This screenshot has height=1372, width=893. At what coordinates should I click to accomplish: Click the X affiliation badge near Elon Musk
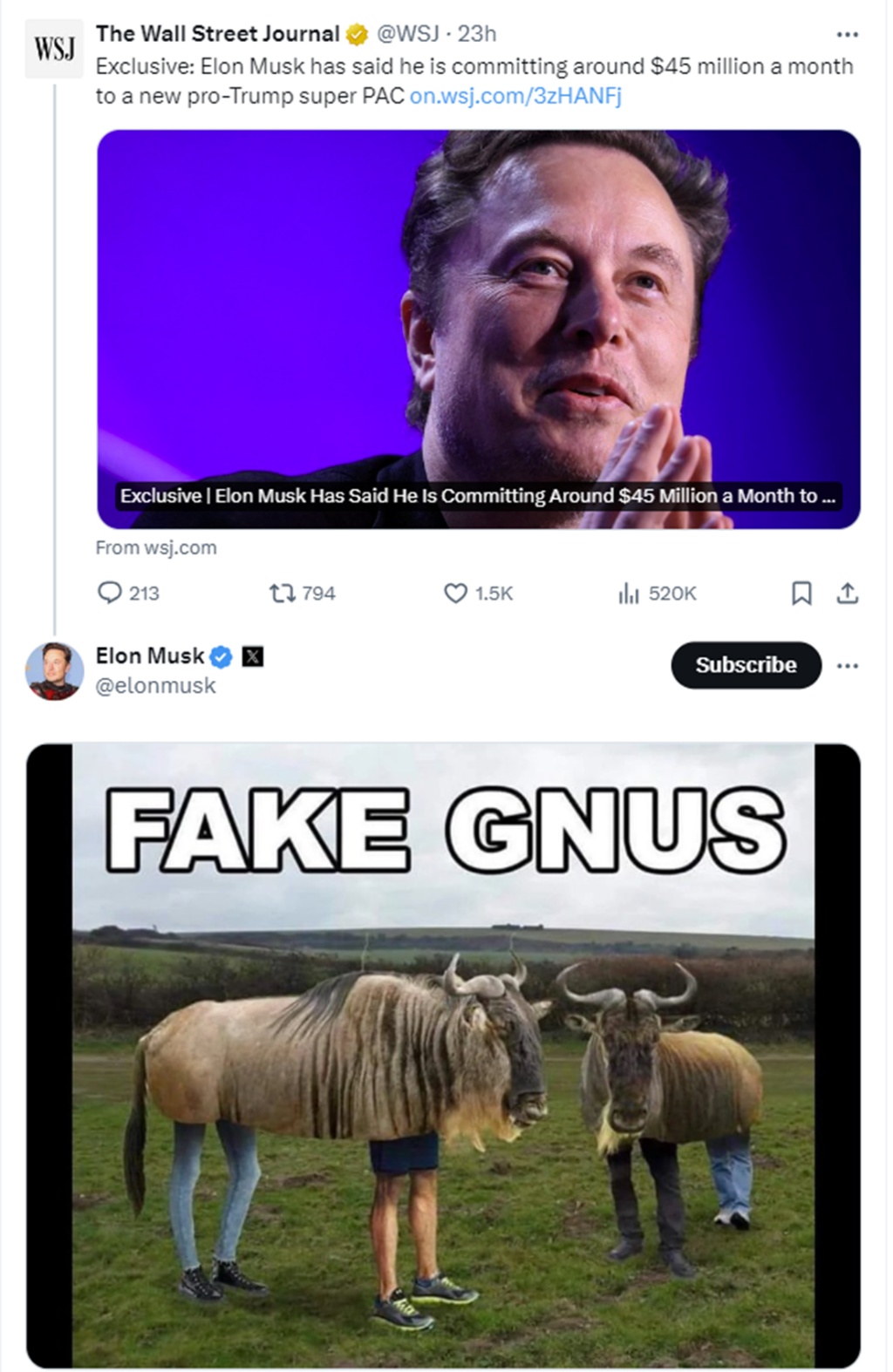(252, 656)
